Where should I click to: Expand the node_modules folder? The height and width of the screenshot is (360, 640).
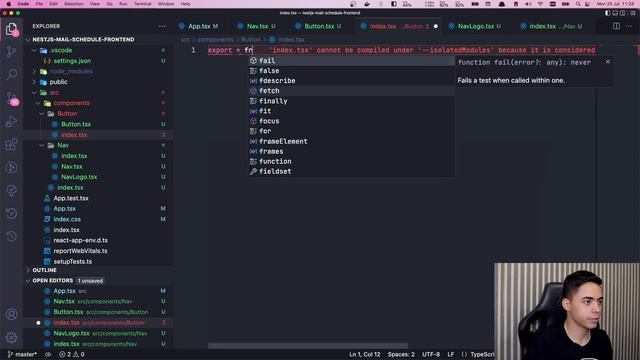click(x=34, y=71)
